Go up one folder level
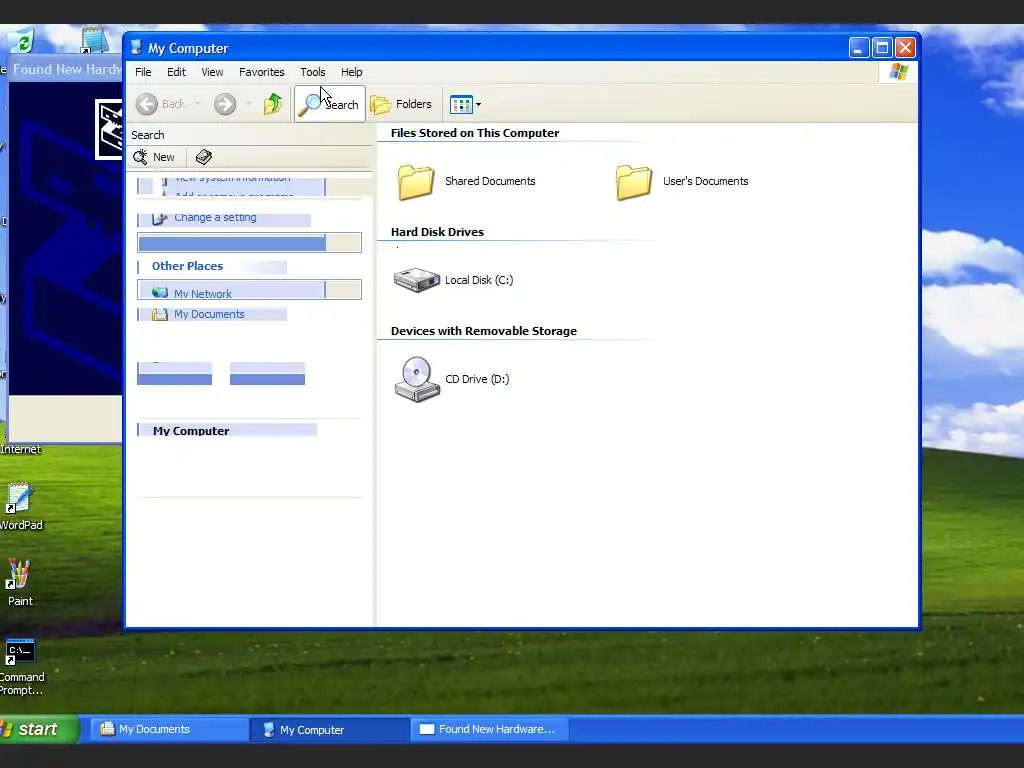This screenshot has height=768, width=1024. coord(273,104)
